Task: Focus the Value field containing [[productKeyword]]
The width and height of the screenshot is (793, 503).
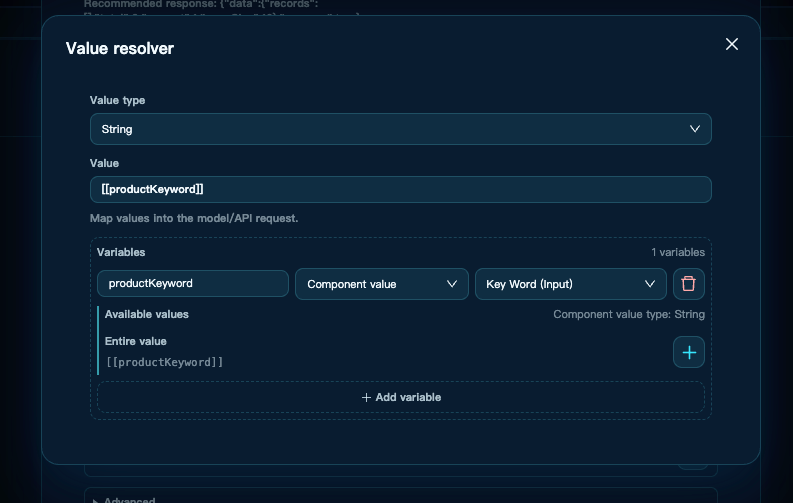Action: 401,190
